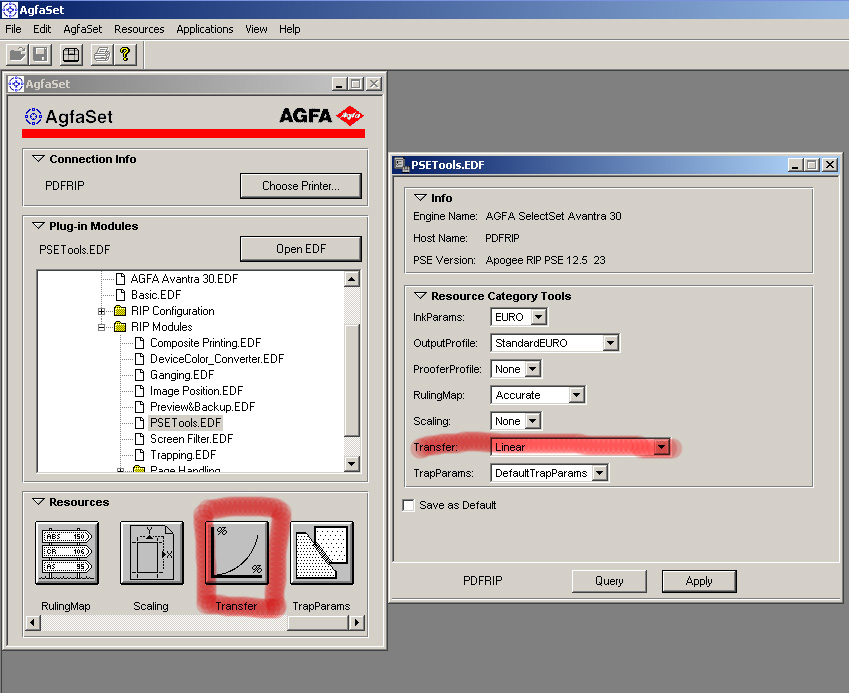Click the AgfaSet application title bar icon
This screenshot has width=849, height=693.
point(10,10)
